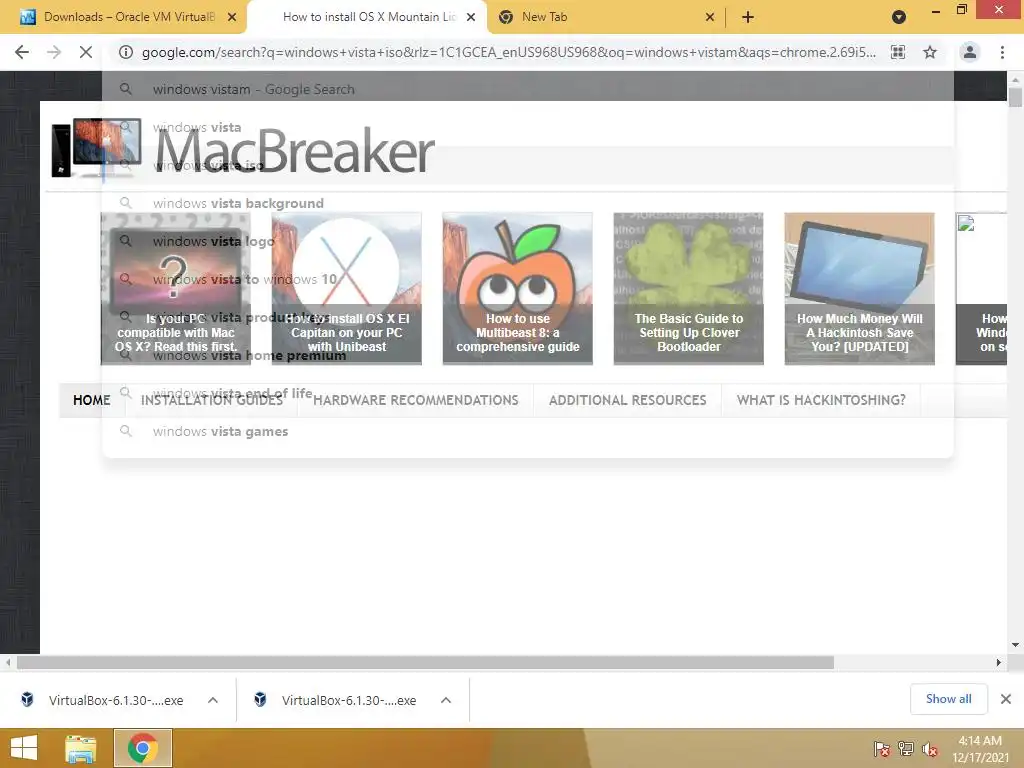The width and height of the screenshot is (1024, 768).
Task: Click the scroll right arrow on horizontal scrollbar
Action: [999, 662]
